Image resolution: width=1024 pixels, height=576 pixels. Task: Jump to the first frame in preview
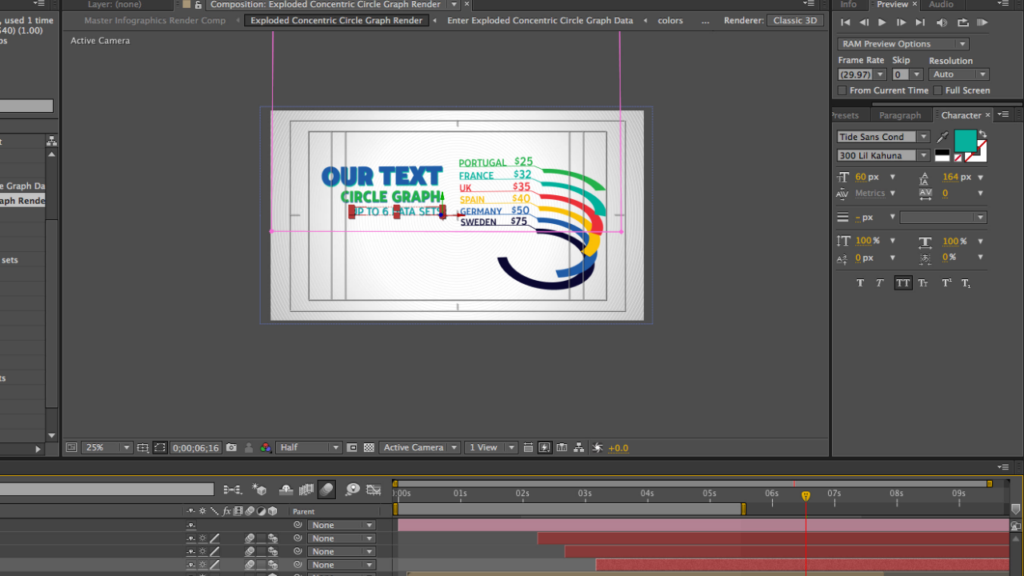click(x=846, y=22)
